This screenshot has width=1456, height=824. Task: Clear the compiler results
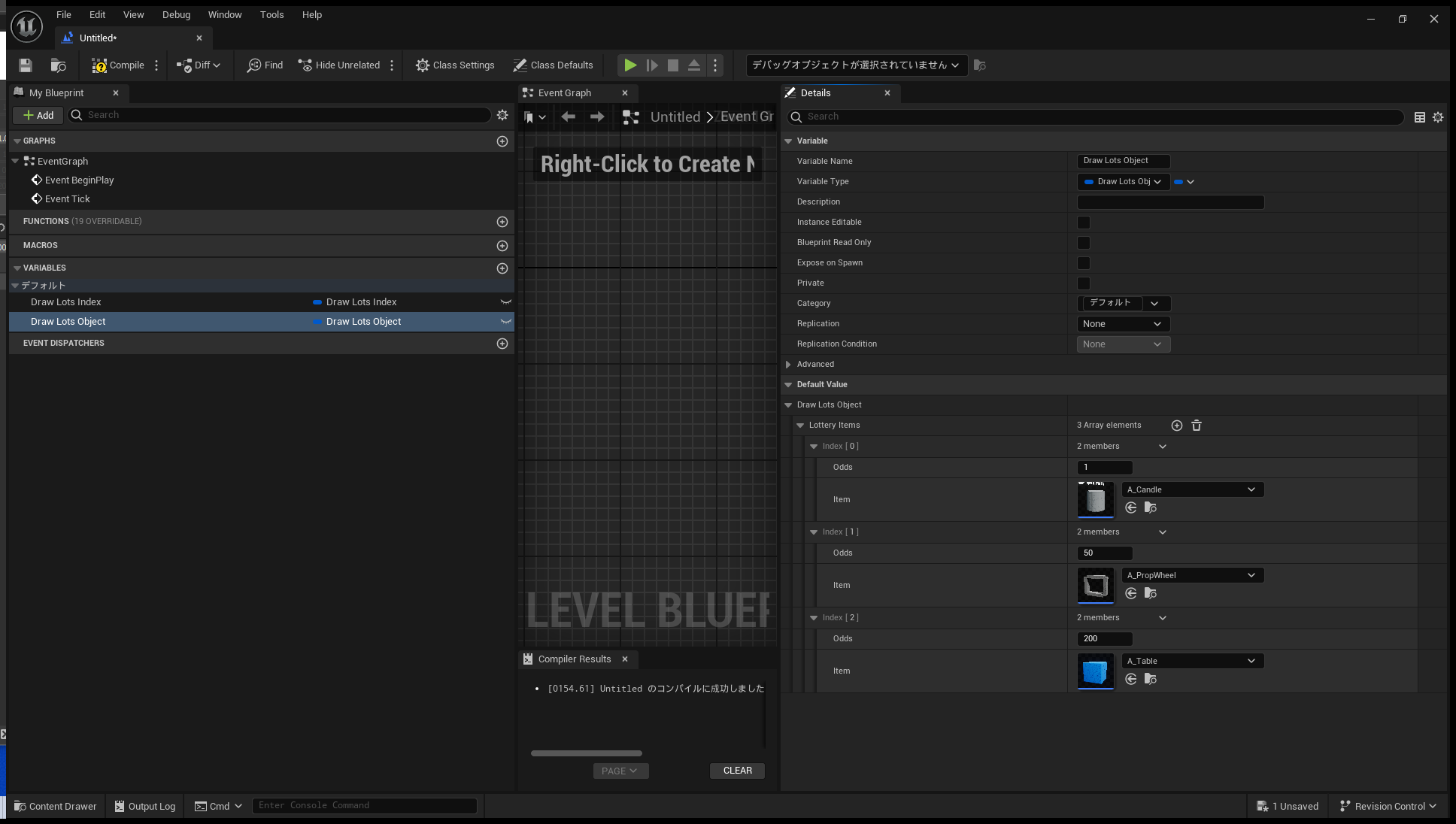pyautogui.click(x=737, y=771)
